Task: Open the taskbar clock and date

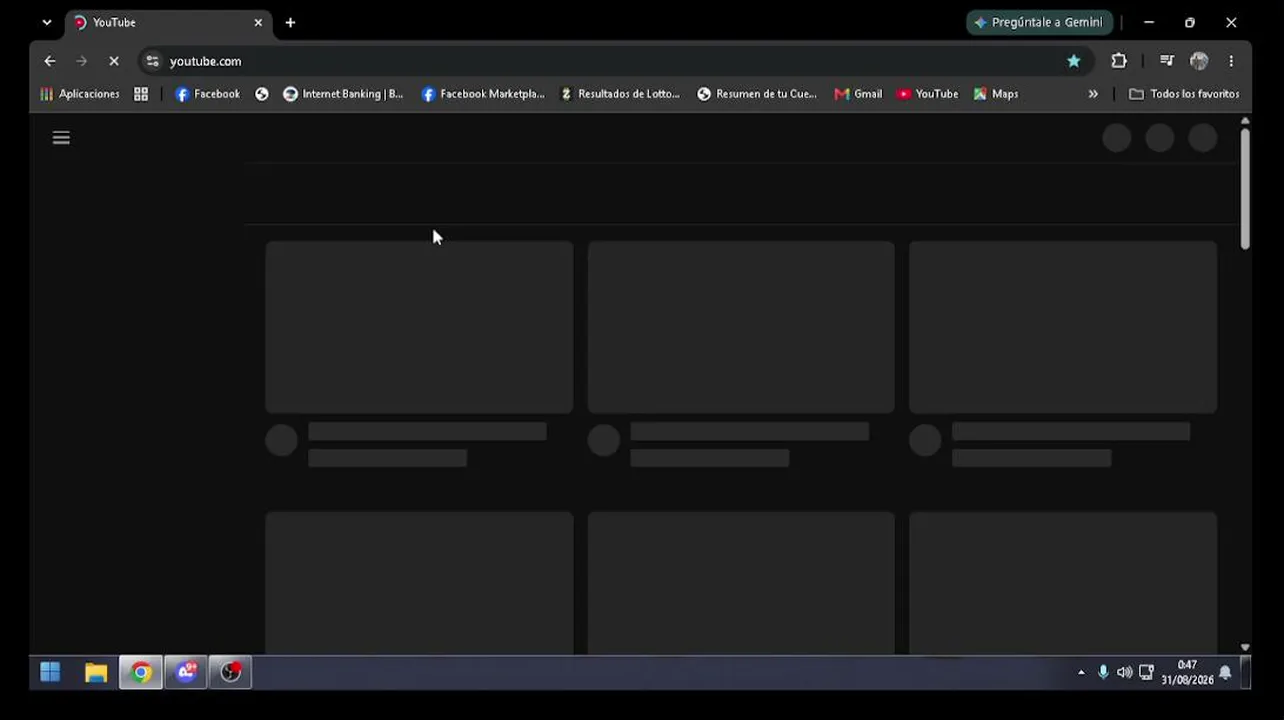Action: tap(1187, 673)
